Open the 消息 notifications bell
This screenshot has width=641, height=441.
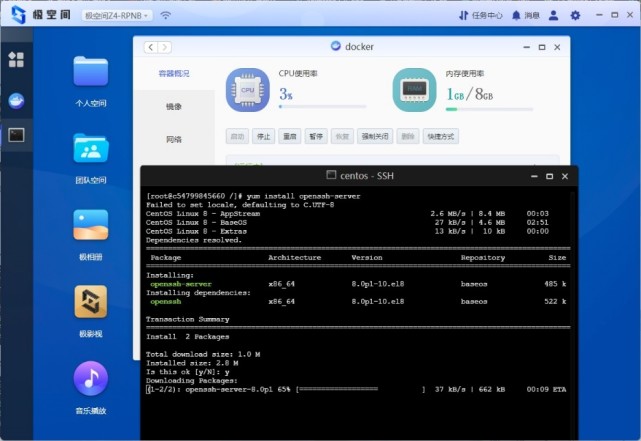pyautogui.click(x=526, y=16)
